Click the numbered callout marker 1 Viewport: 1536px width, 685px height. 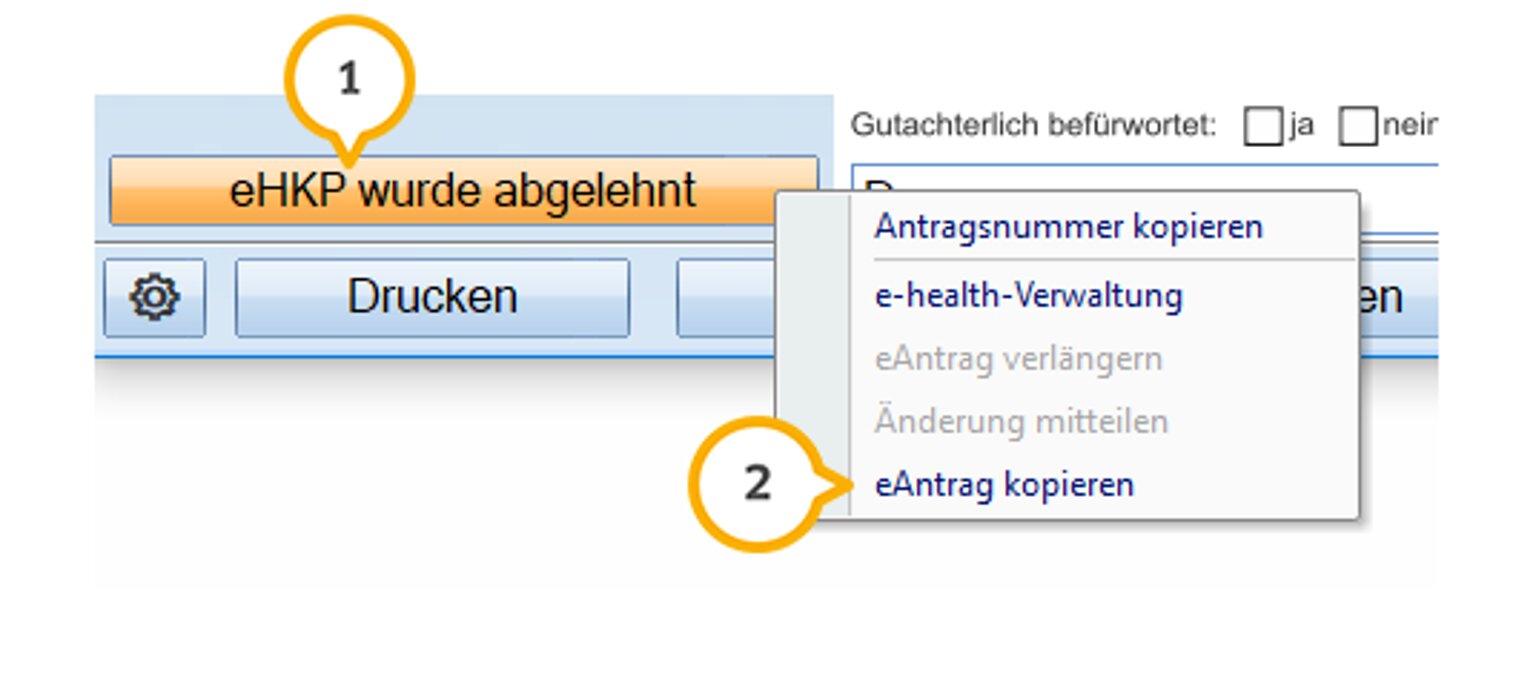point(348,79)
